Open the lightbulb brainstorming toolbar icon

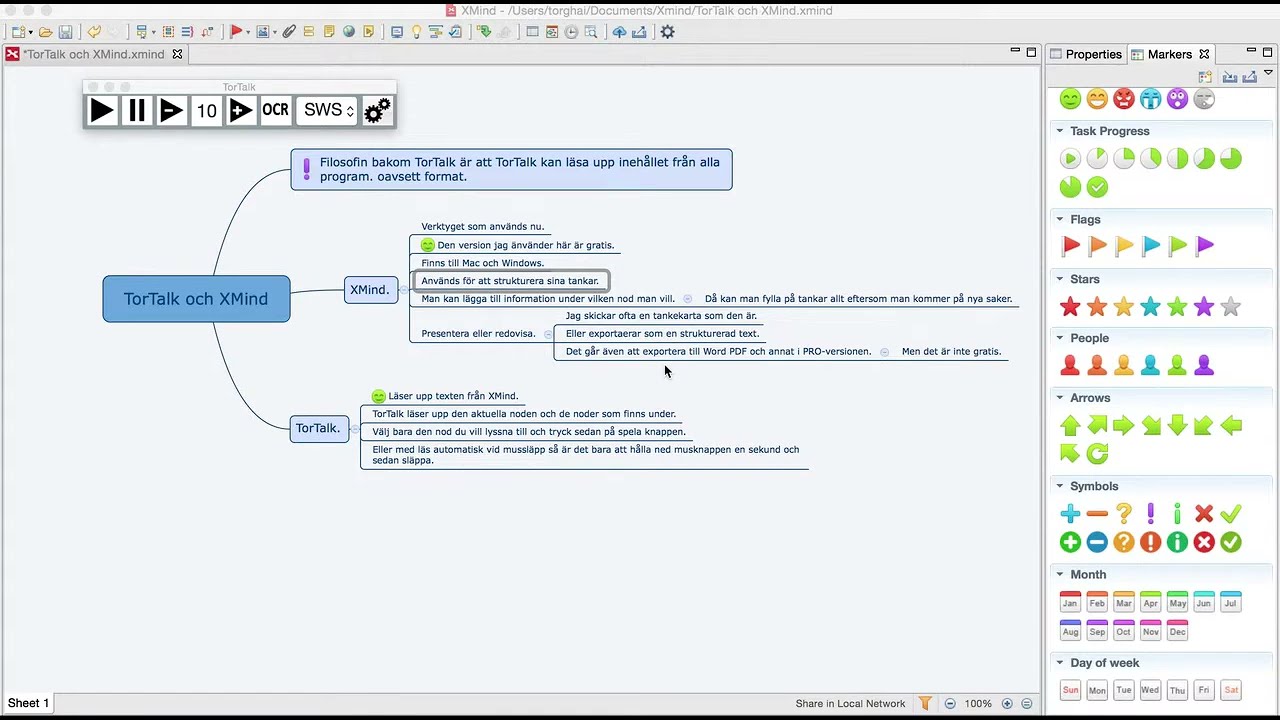pos(417,32)
